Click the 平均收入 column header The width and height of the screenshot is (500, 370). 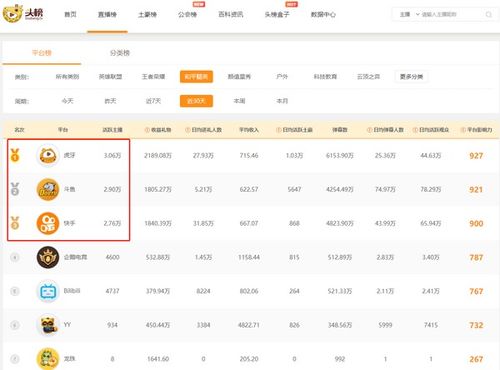pyautogui.click(x=249, y=130)
